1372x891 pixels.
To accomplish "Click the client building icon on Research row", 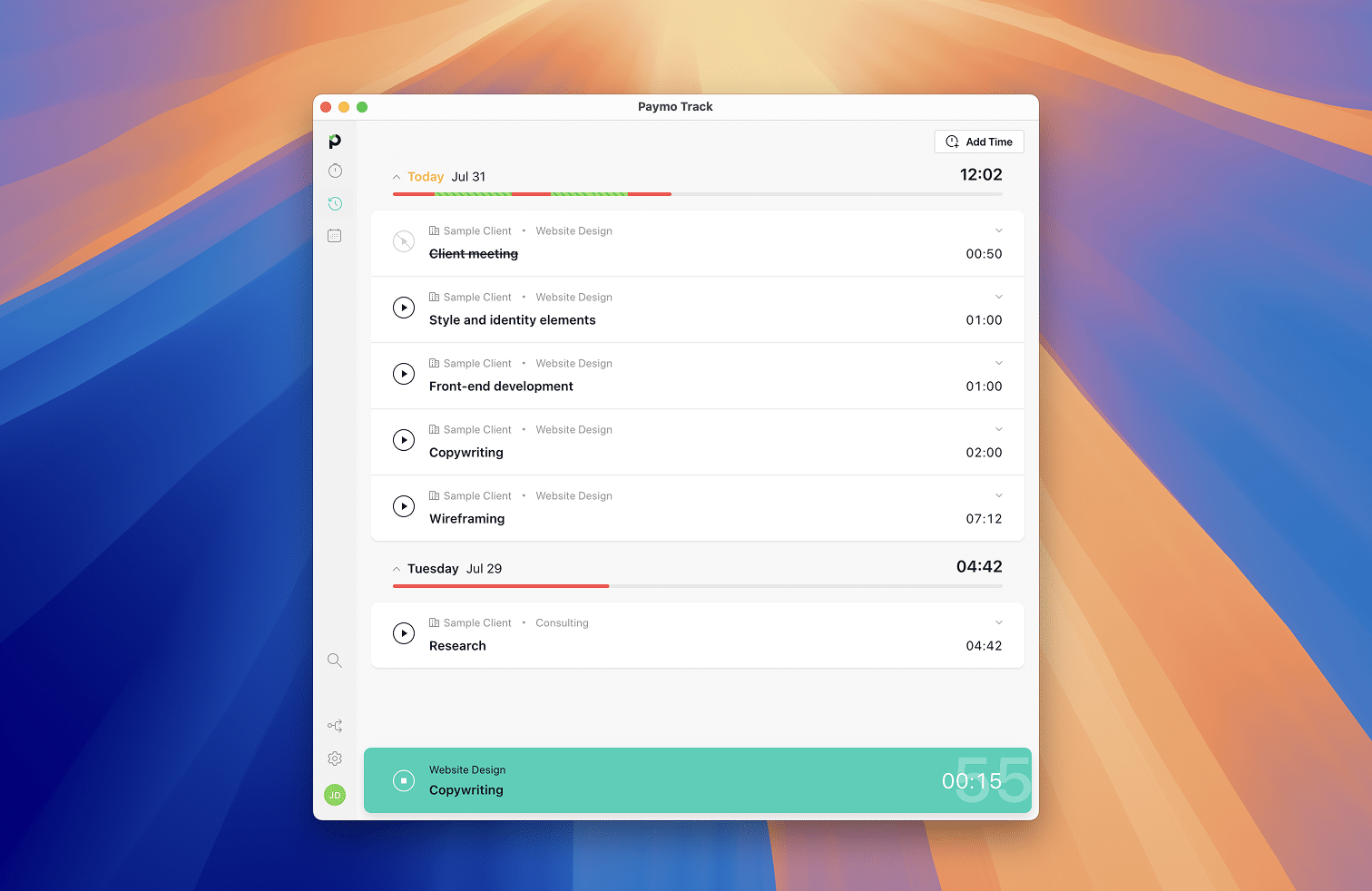I will (435, 622).
